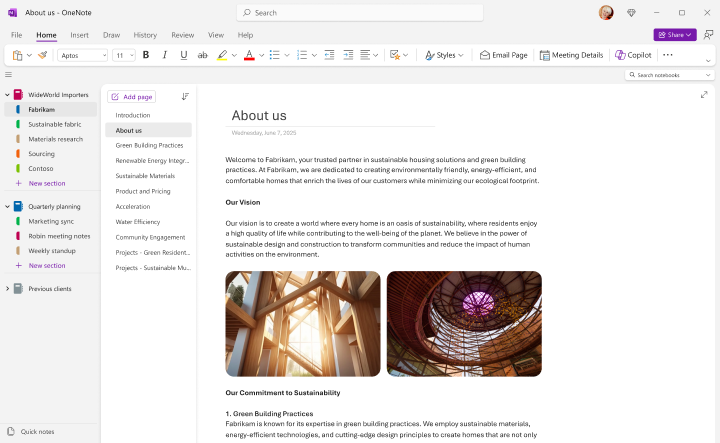Select the wooden beams image
Image resolution: width=720 pixels, height=443 pixels.
pyautogui.click(x=303, y=324)
